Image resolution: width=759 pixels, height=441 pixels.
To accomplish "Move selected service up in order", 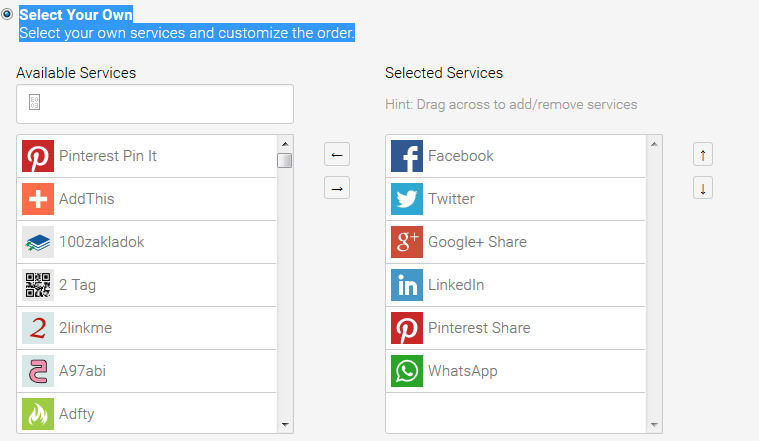I will coord(703,154).
